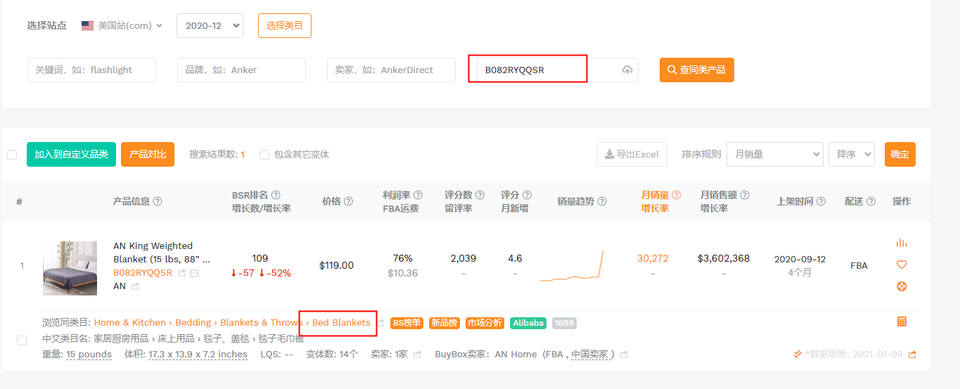Open 美国站(com) site dropdown

[122, 26]
